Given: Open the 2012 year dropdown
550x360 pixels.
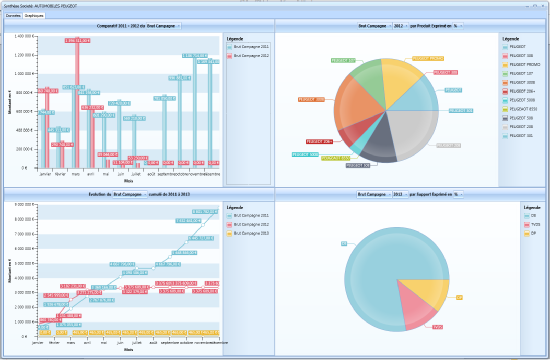Looking at the screenshot, I should [x=401, y=26].
